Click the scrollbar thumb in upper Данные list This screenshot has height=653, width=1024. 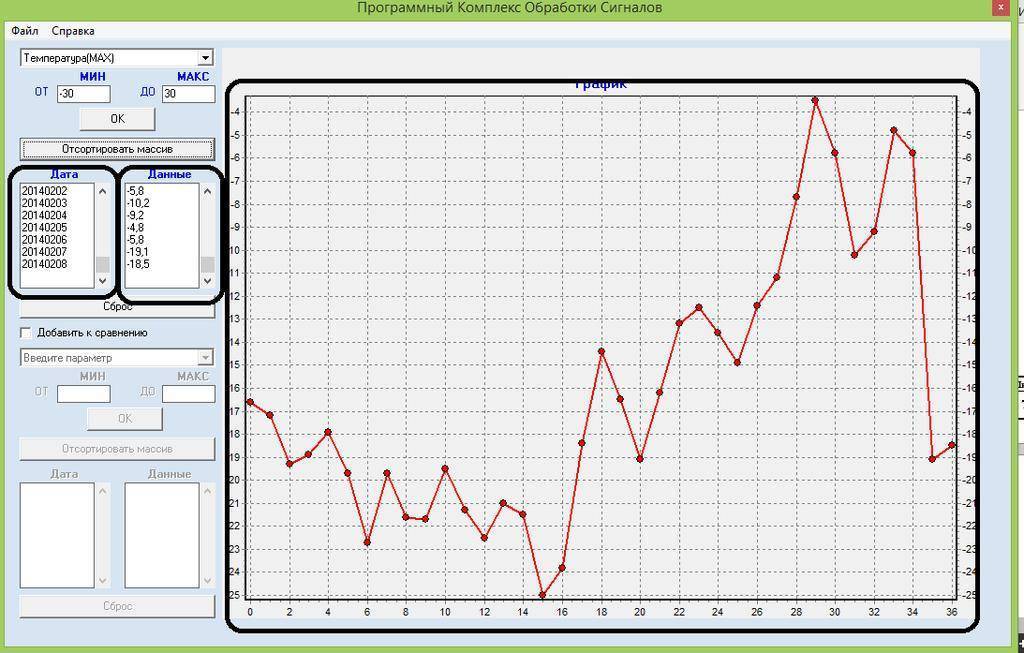(207, 264)
